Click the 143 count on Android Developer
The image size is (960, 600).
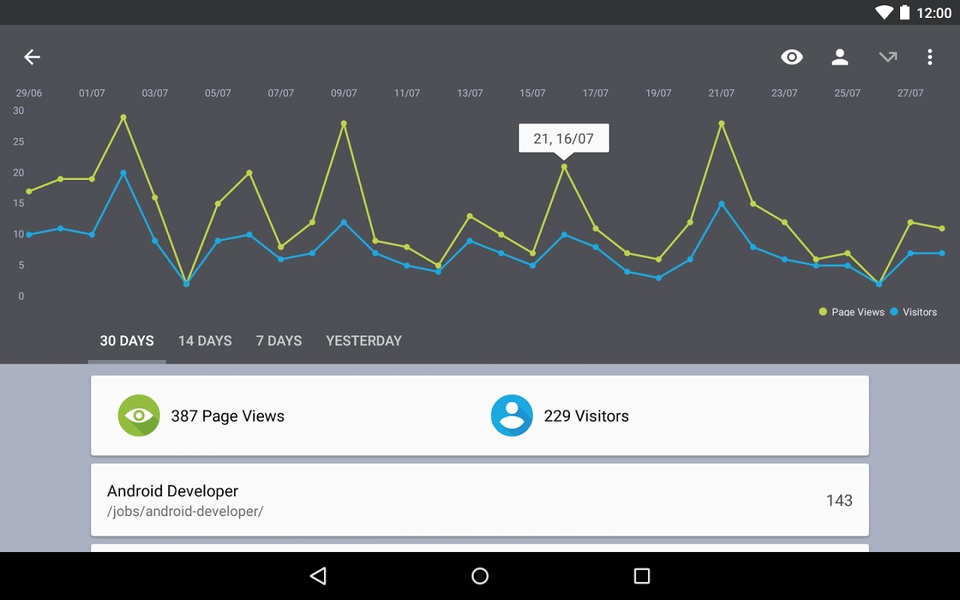click(x=839, y=501)
